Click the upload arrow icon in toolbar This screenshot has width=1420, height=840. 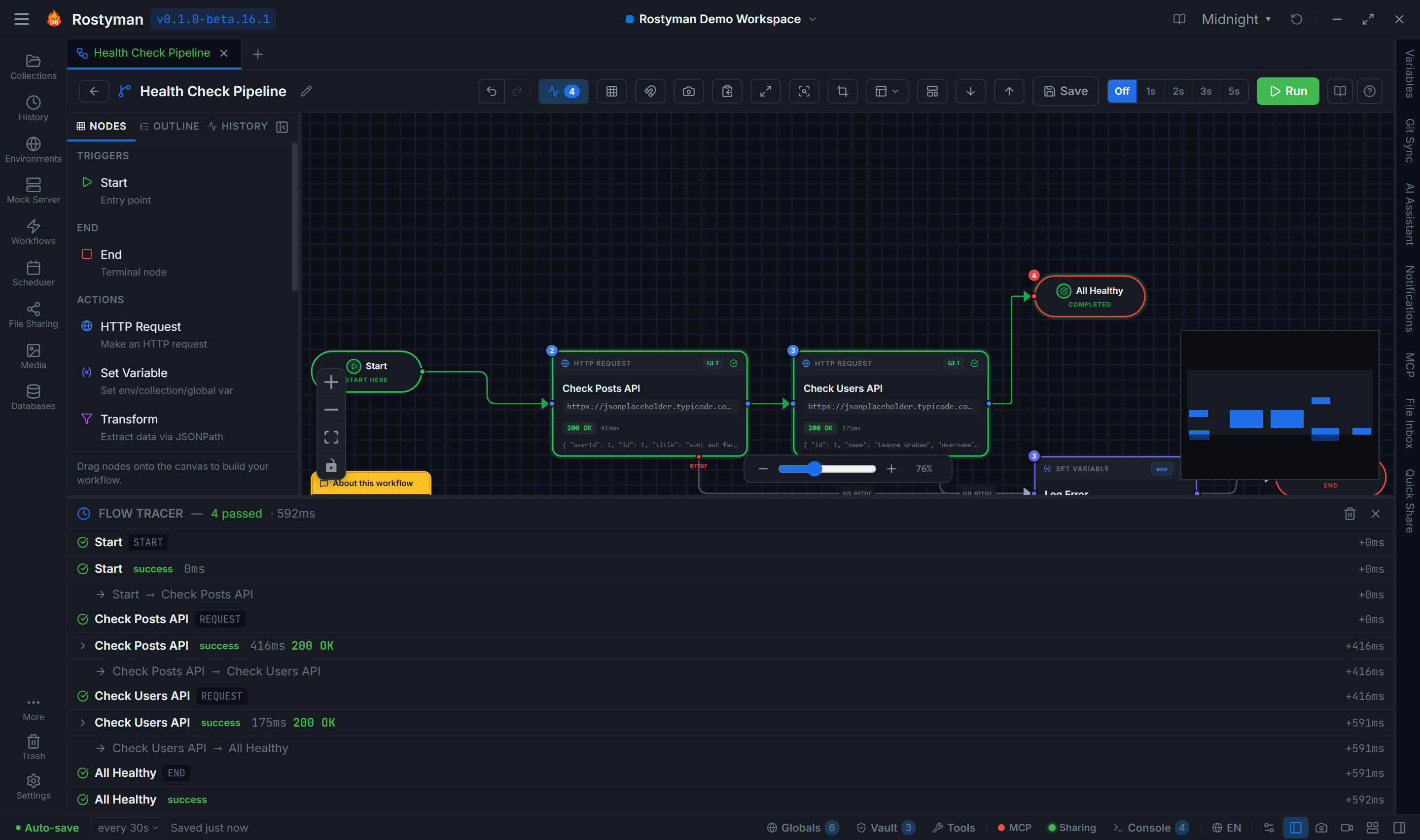(1009, 91)
